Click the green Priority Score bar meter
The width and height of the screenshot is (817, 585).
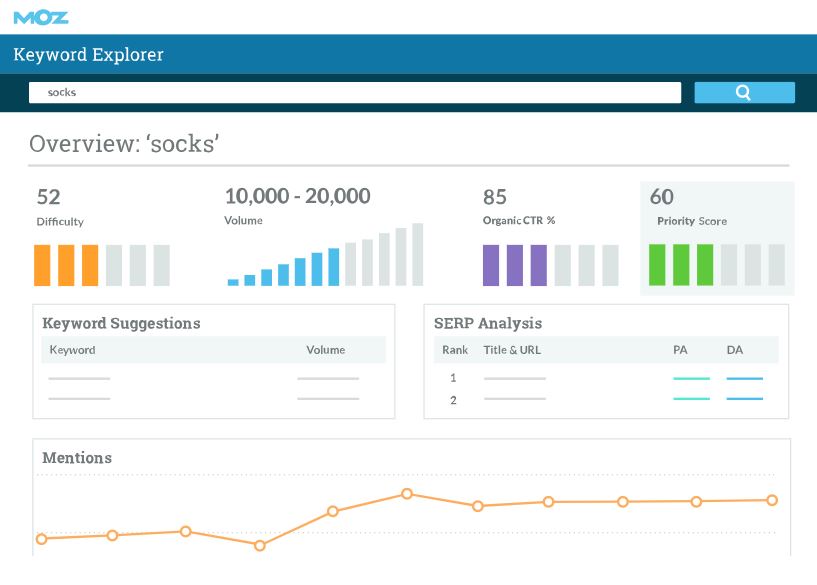(x=717, y=265)
